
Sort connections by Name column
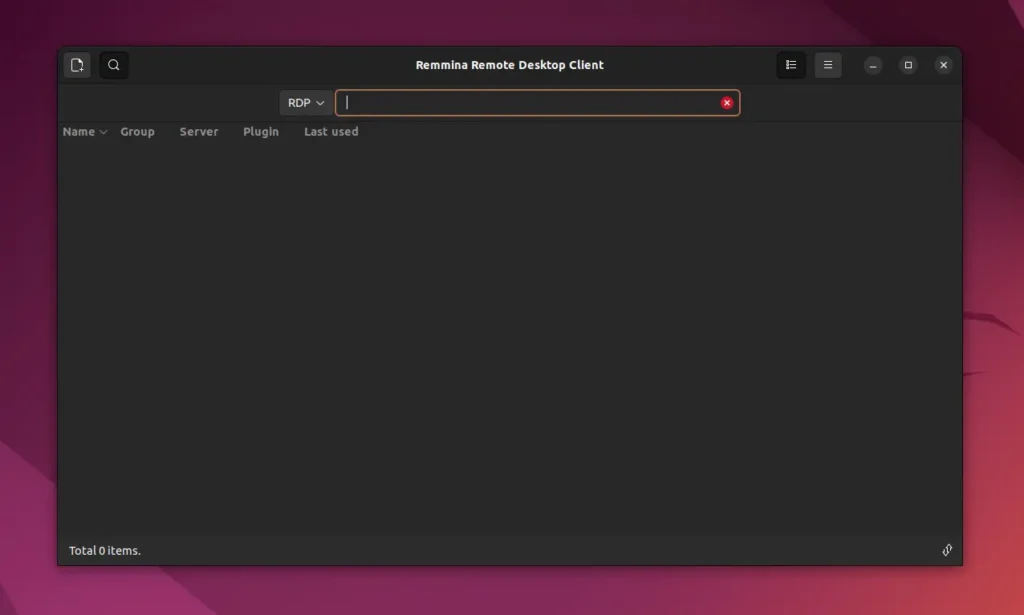point(79,132)
